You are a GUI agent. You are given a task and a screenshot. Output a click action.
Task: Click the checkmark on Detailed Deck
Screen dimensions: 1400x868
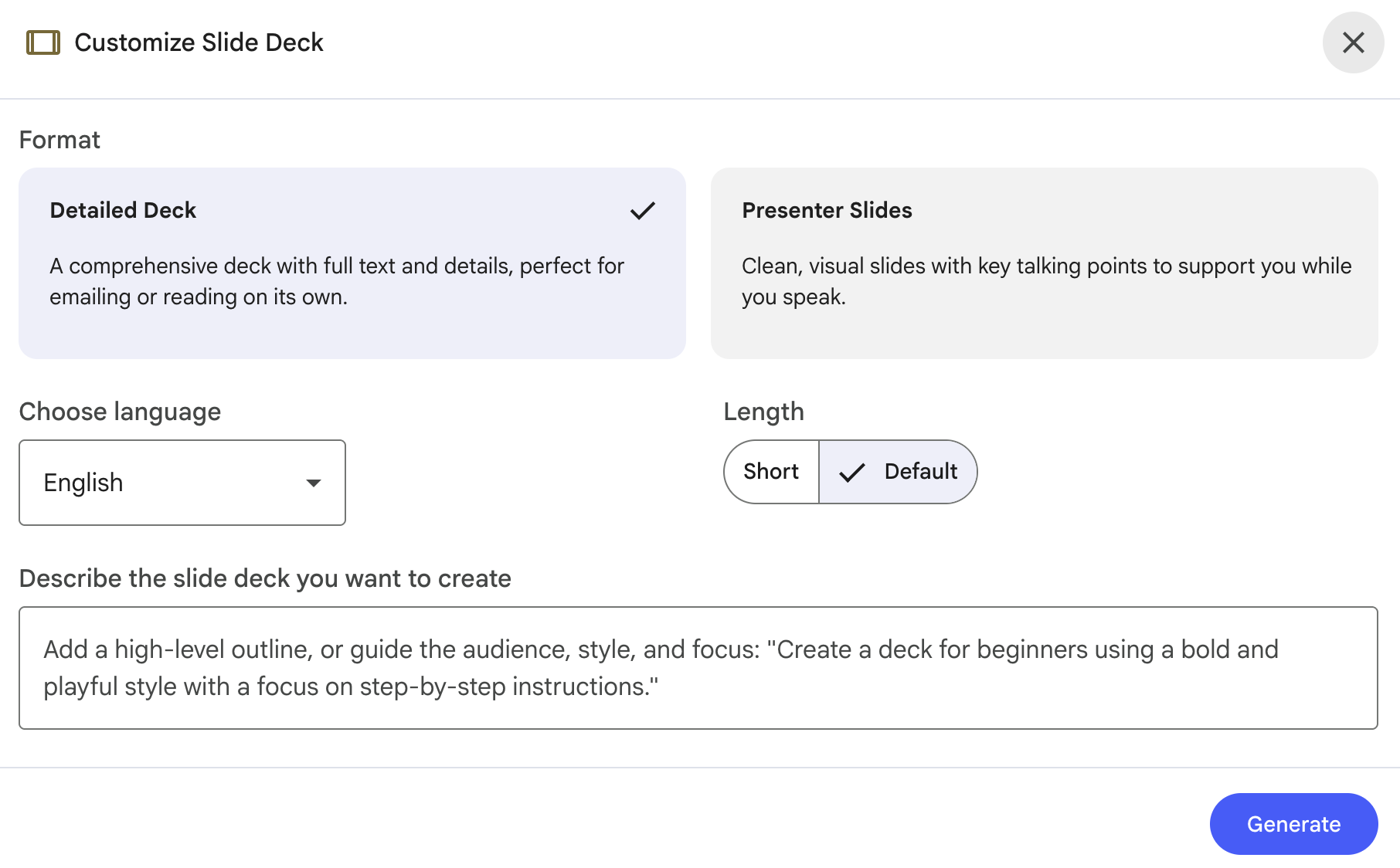[x=642, y=209]
